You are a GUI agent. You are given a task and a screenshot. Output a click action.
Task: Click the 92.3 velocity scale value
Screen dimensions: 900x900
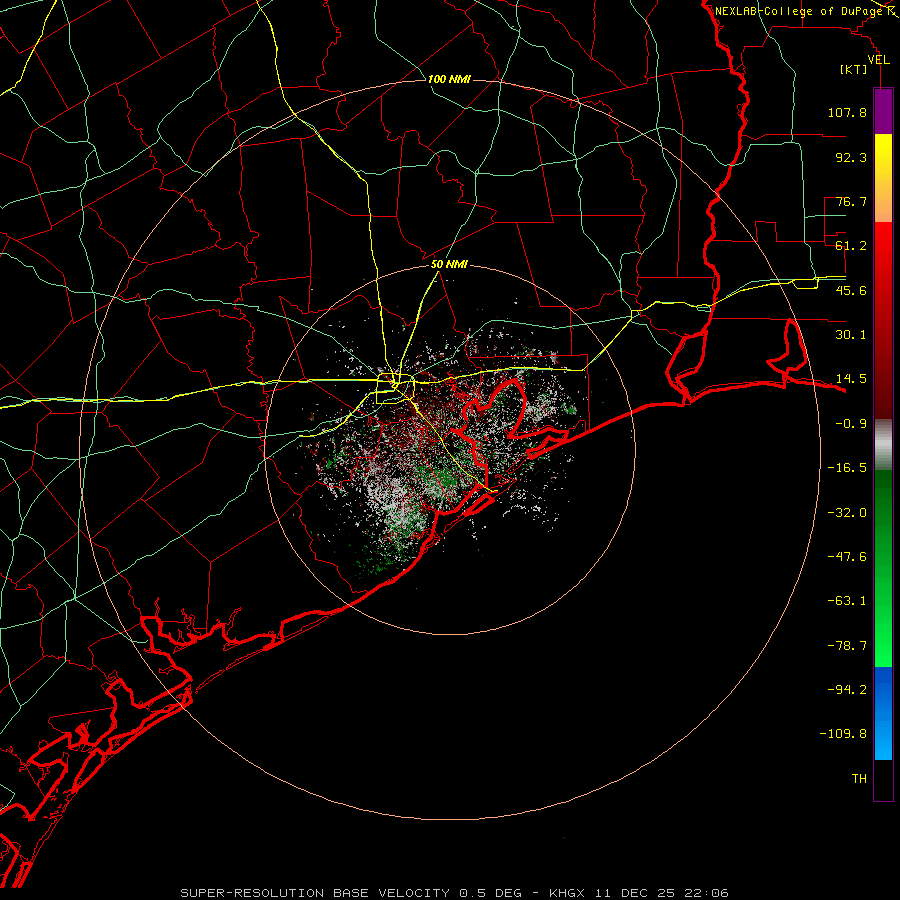tap(851, 157)
